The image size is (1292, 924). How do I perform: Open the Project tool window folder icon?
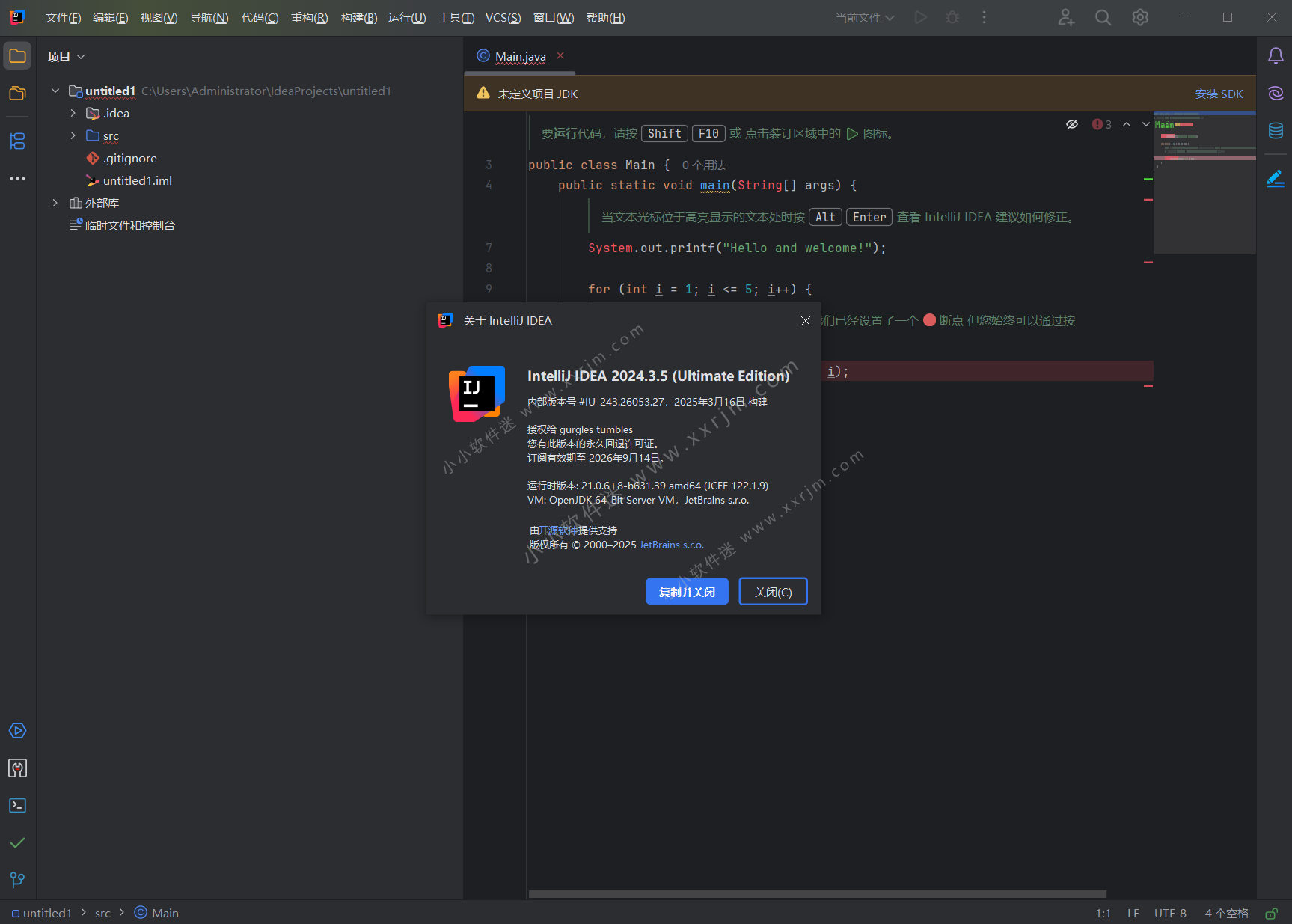[x=17, y=56]
